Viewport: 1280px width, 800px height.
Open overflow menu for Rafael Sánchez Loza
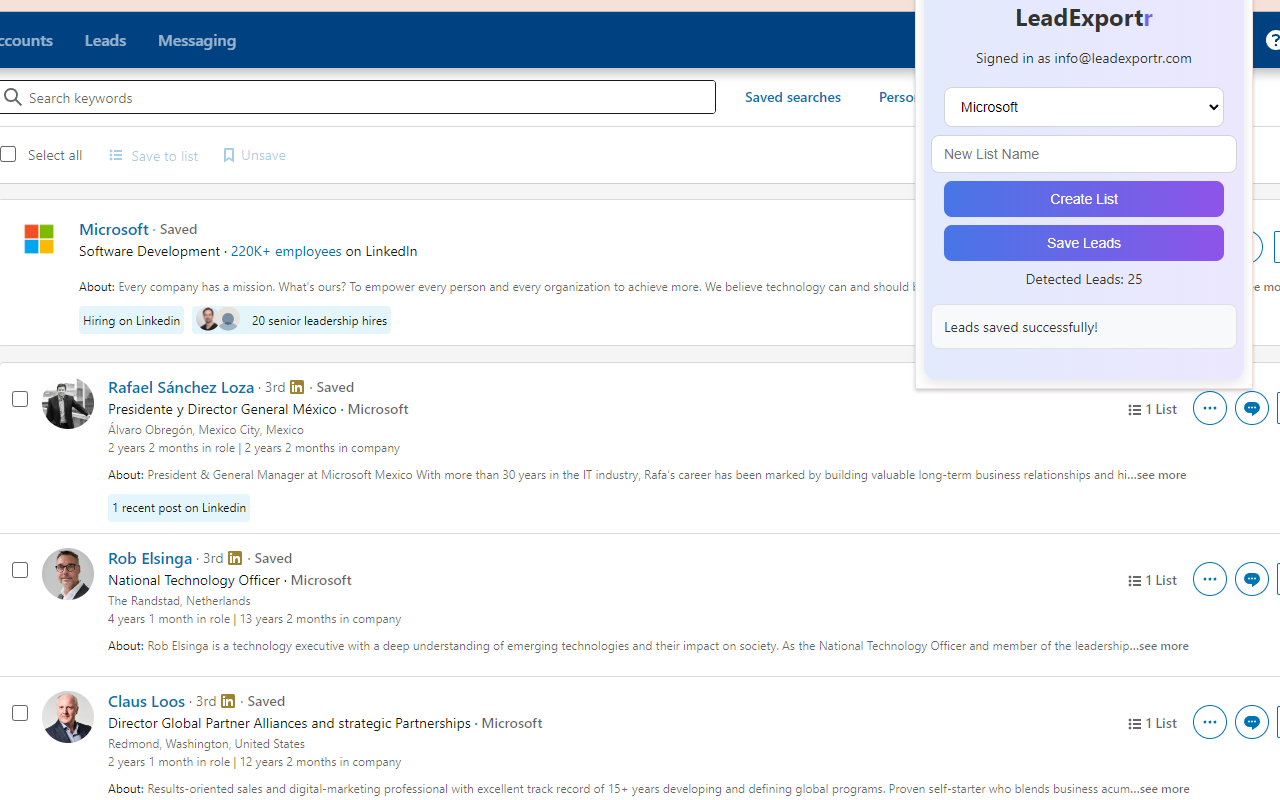1210,408
